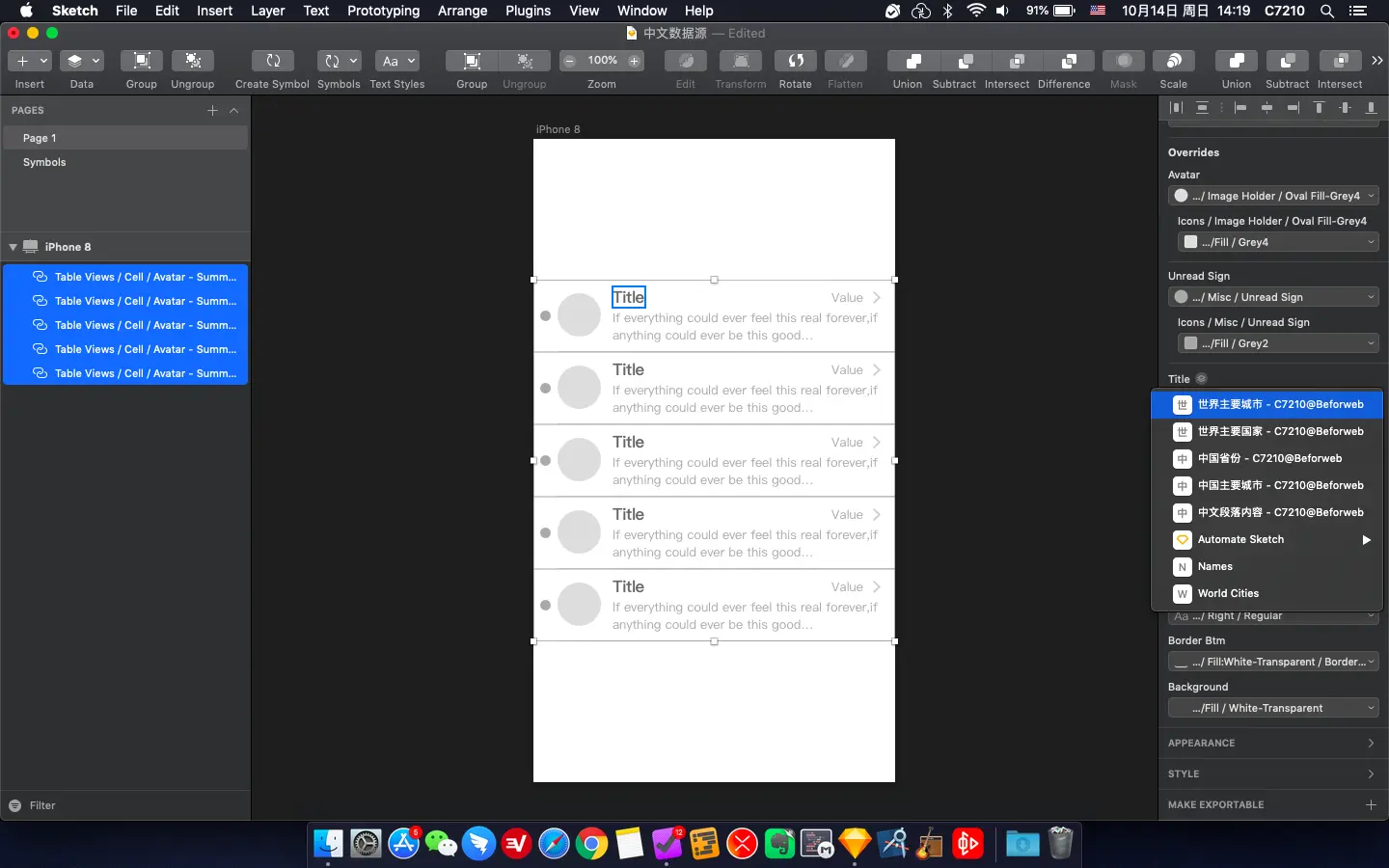Open Spotlight search in menu bar
The height and width of the screenshot is (868, 1389).
coord(1327,11)
